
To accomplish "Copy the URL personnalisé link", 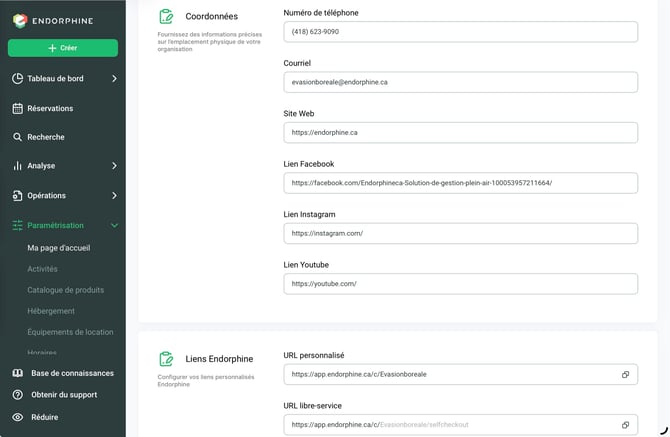I will (625, 375).
